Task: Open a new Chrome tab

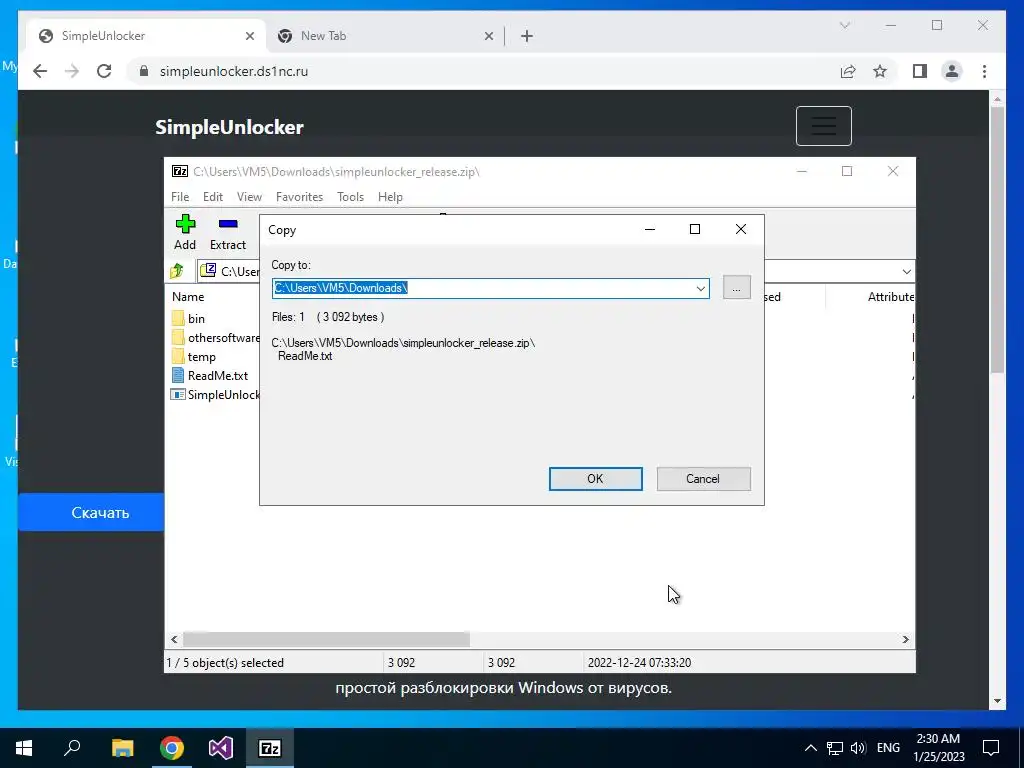Action: pos(527,36)
